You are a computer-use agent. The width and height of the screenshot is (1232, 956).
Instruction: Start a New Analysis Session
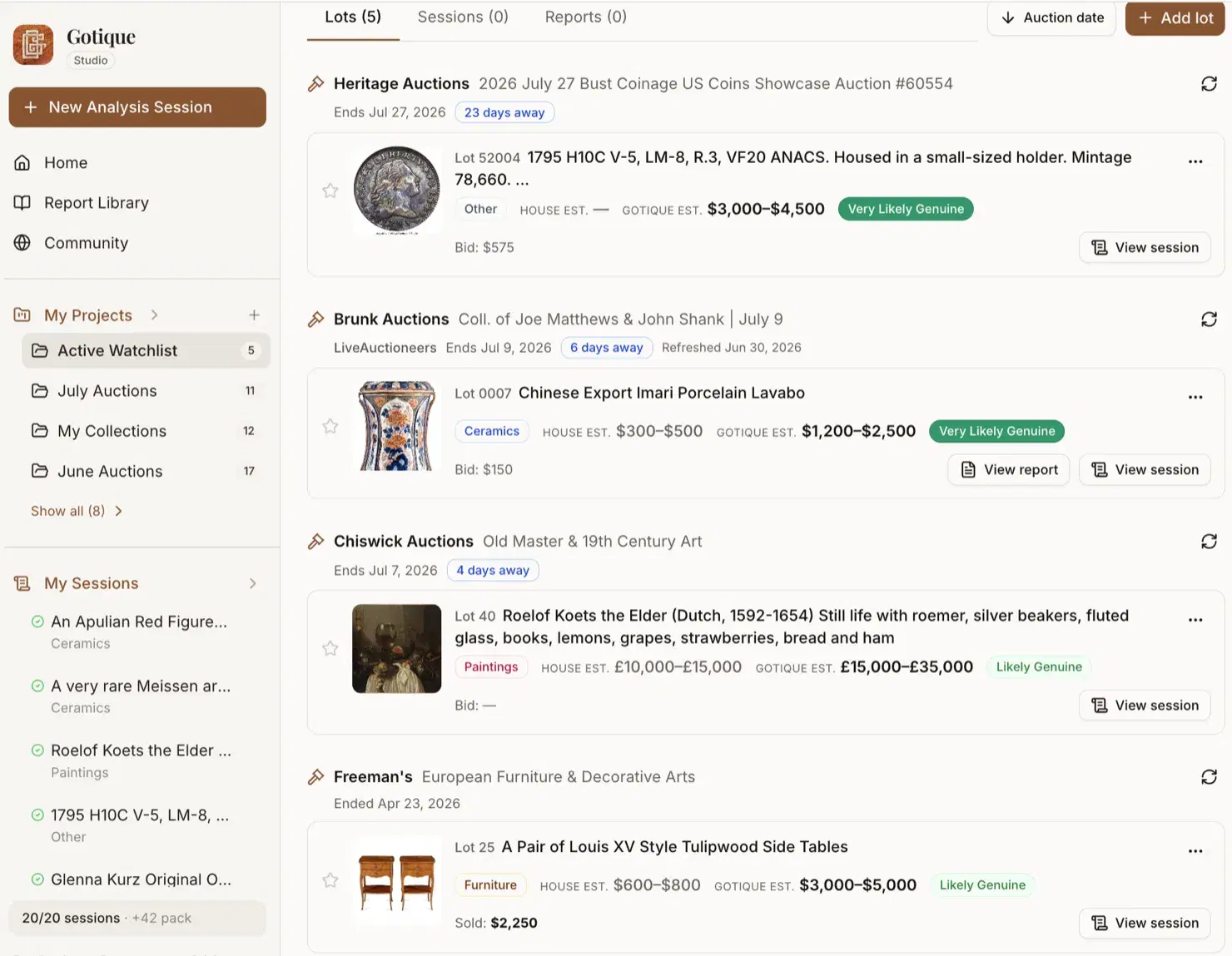[137, 107]
